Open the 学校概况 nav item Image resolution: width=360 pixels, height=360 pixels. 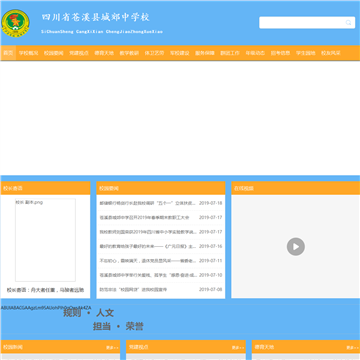(x=29, y=53)
